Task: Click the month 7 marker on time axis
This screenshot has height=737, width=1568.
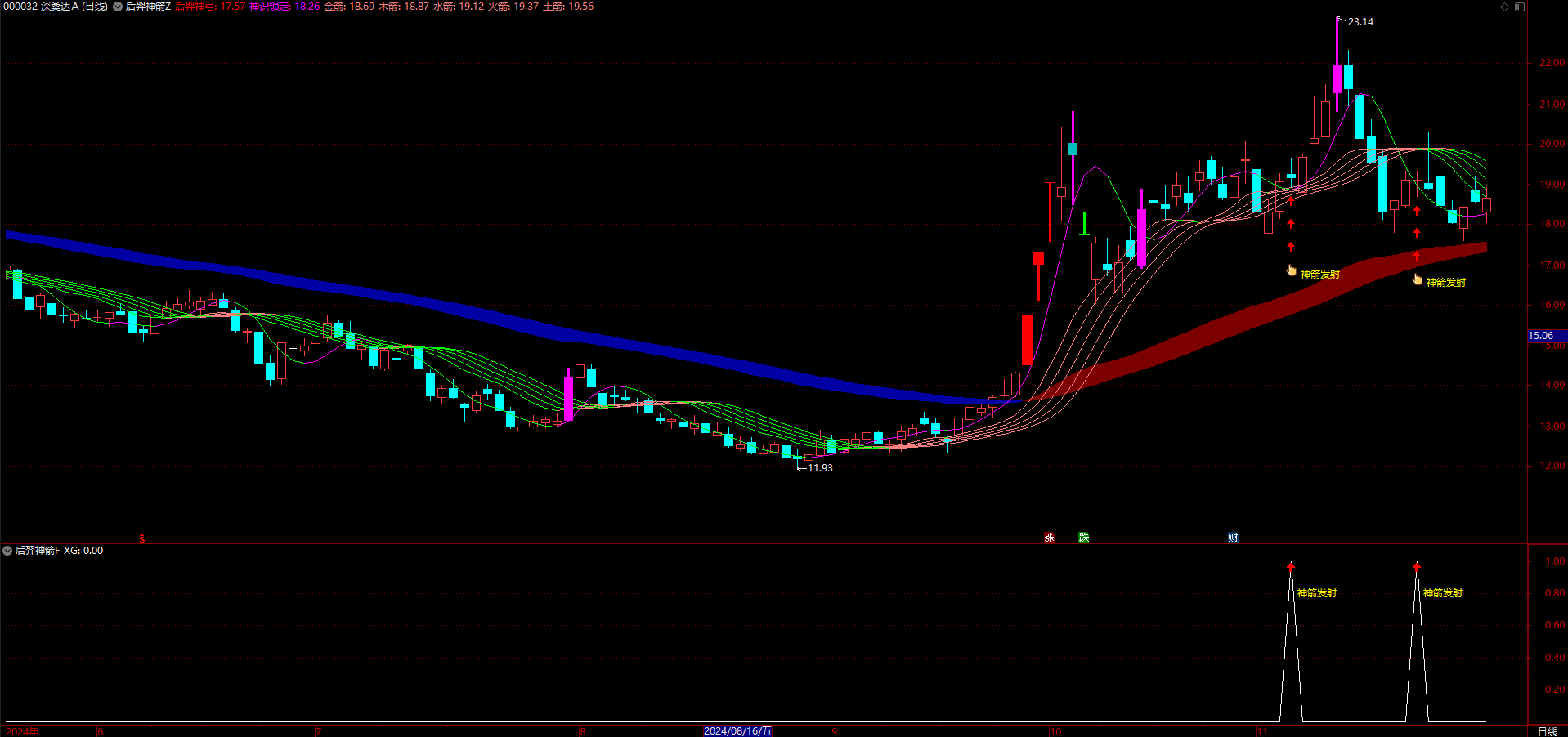Action: pos(318,731)
